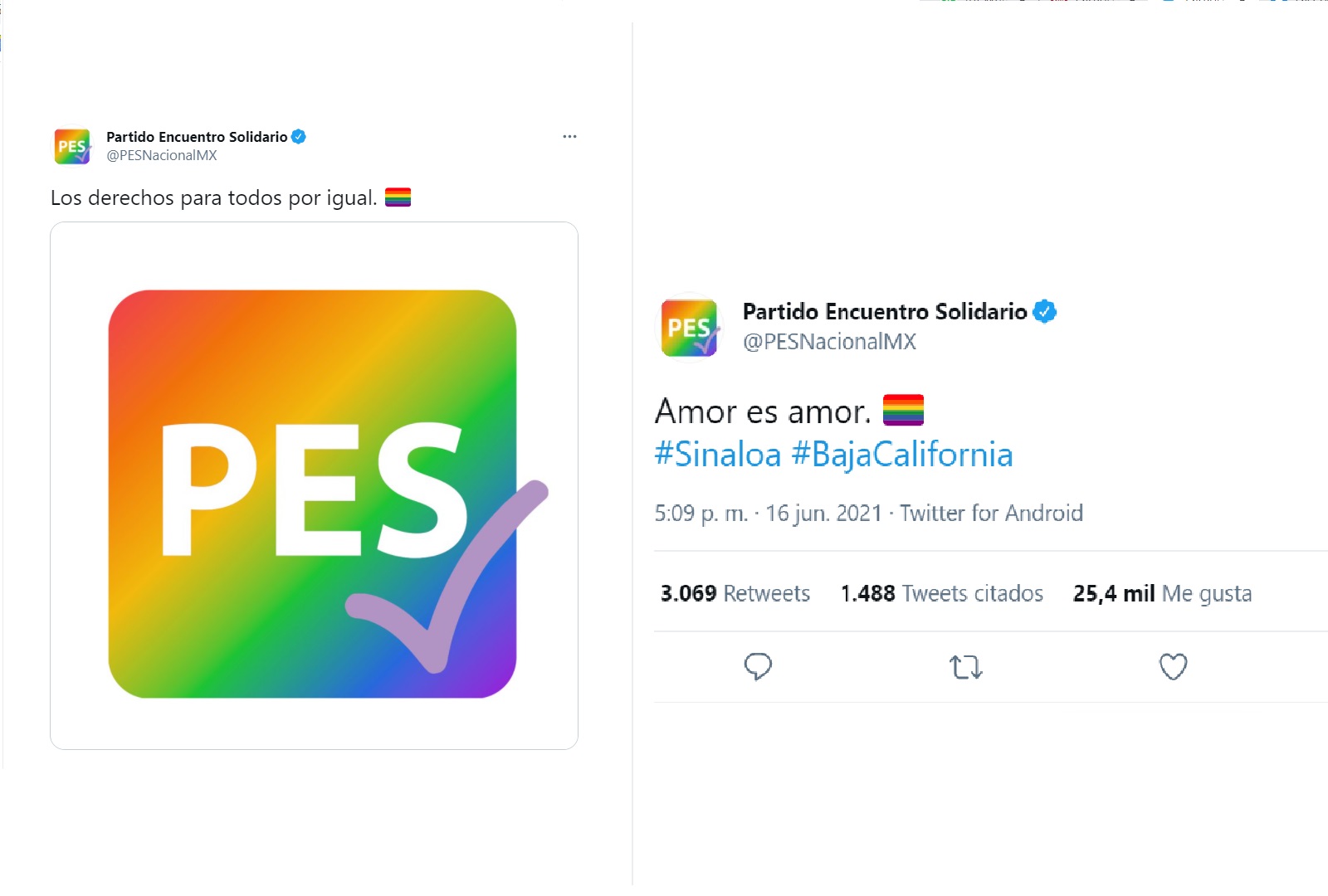Open the #BajaCalifornia hashtag link

902,455
